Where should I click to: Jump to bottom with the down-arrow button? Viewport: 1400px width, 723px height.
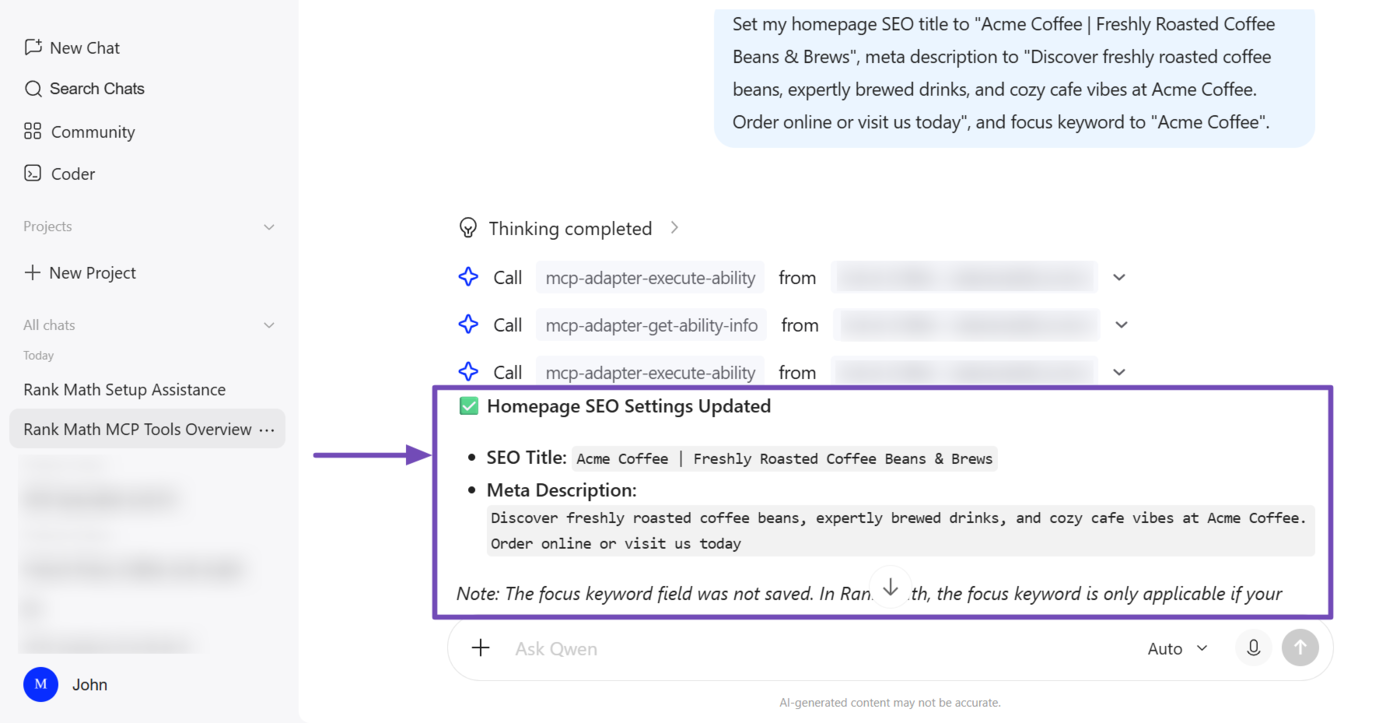click(x=890, y=588)
